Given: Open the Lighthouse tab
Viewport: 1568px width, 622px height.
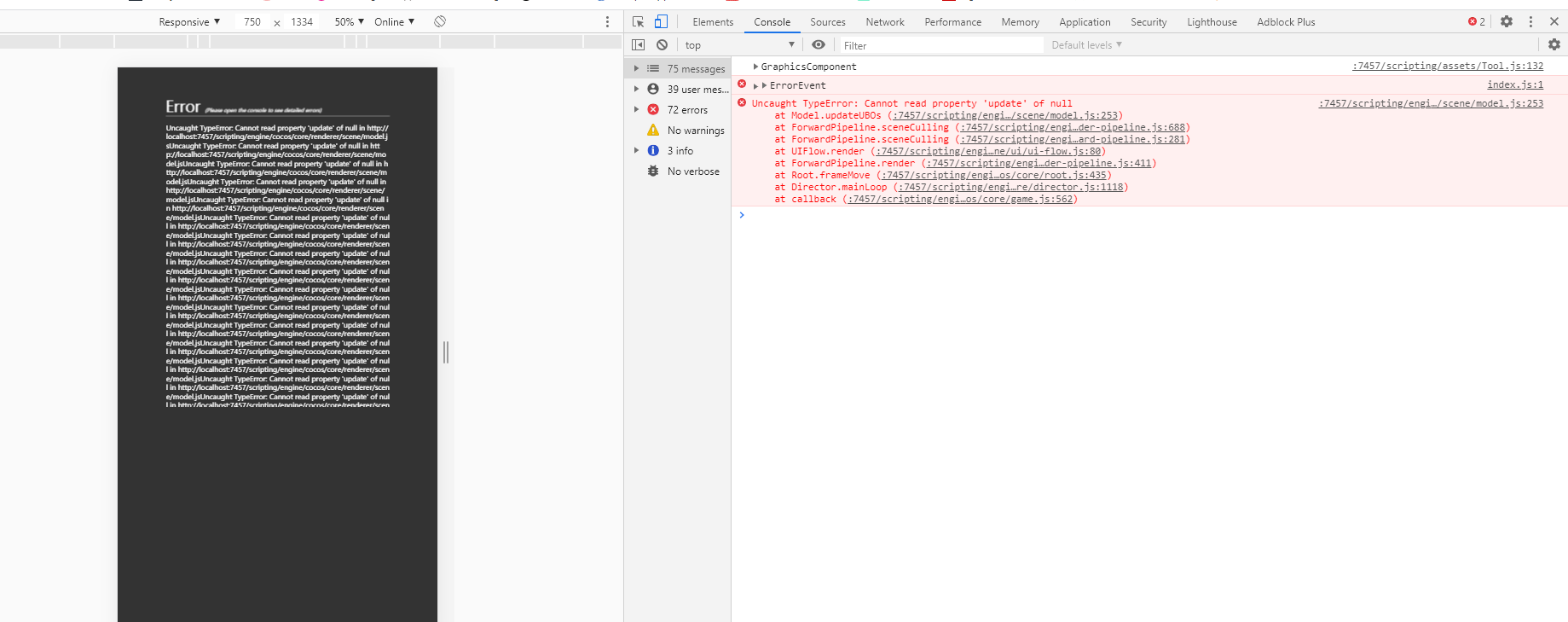Looking at the screenshot, I should click(1212, 22).
